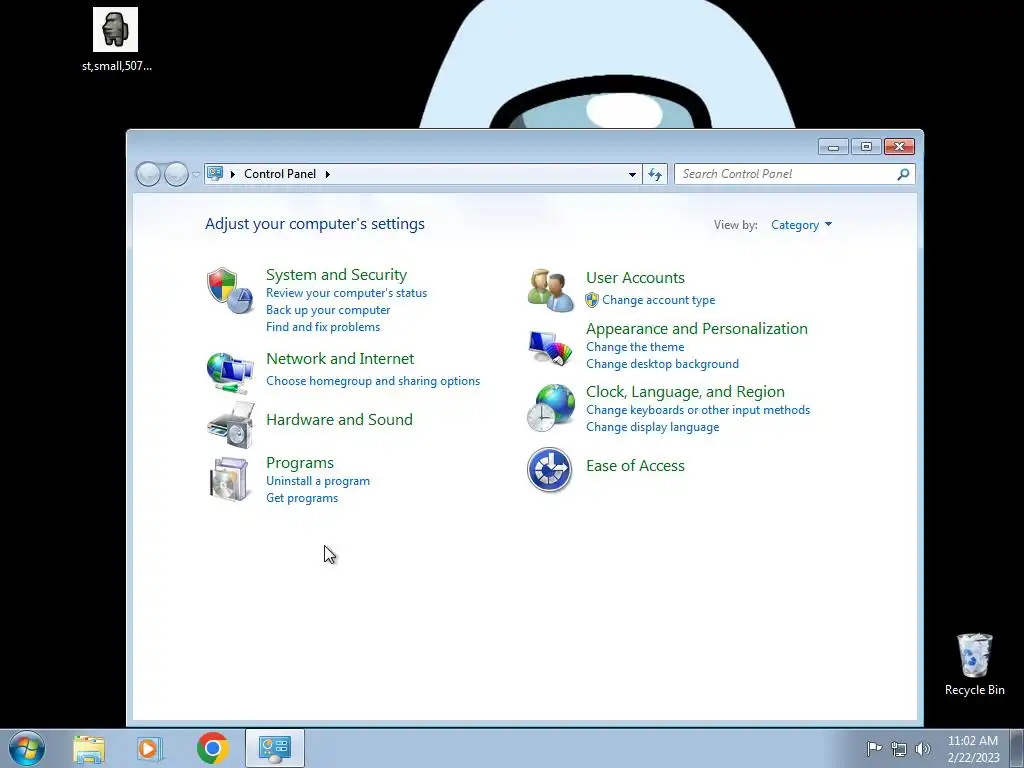Open the Windows Start menu

[x=27, y=748]
